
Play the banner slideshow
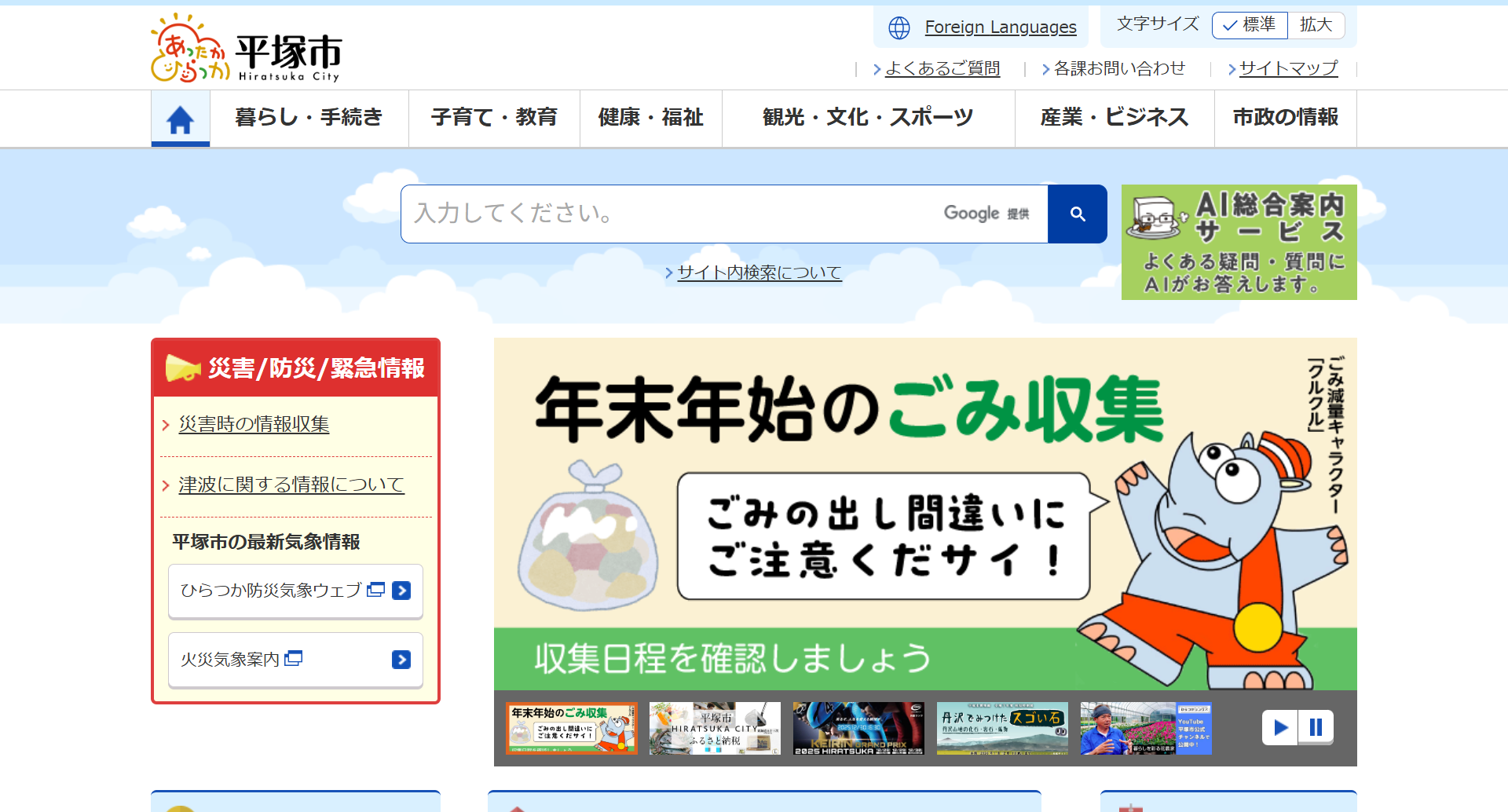pos(1280,727)
